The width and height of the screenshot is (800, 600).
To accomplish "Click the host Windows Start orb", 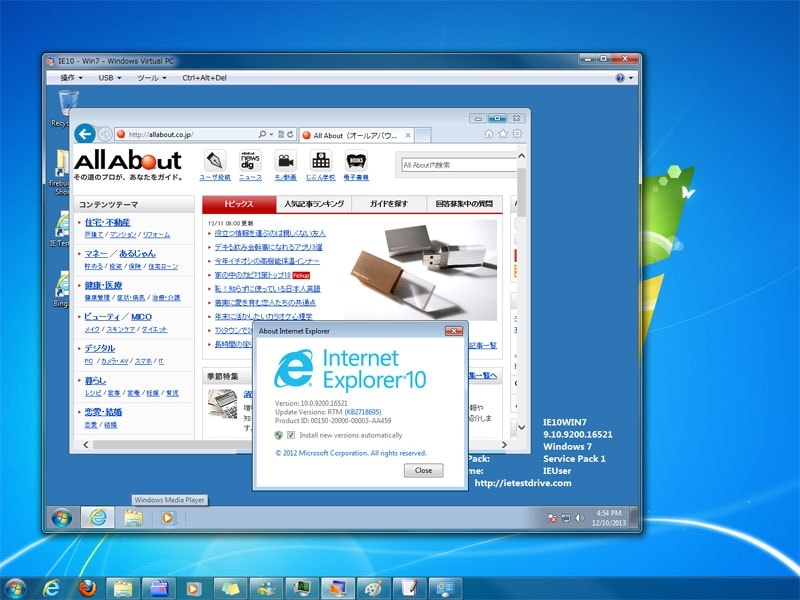I will (14, 589).
